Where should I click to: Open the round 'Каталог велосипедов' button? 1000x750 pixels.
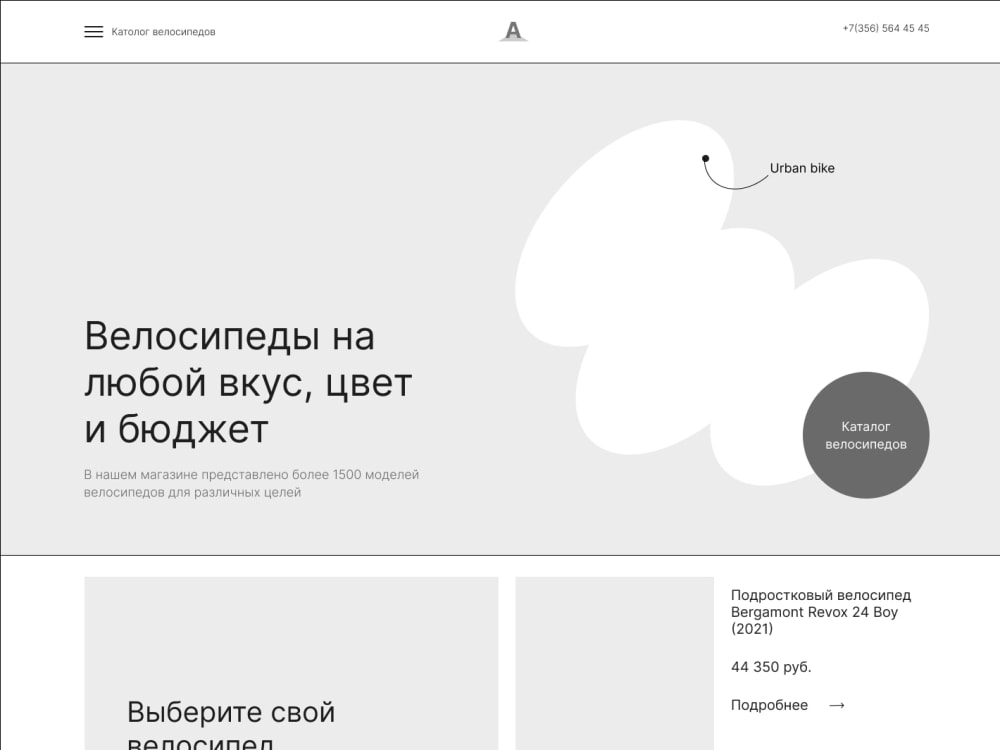tap(865, 435)
